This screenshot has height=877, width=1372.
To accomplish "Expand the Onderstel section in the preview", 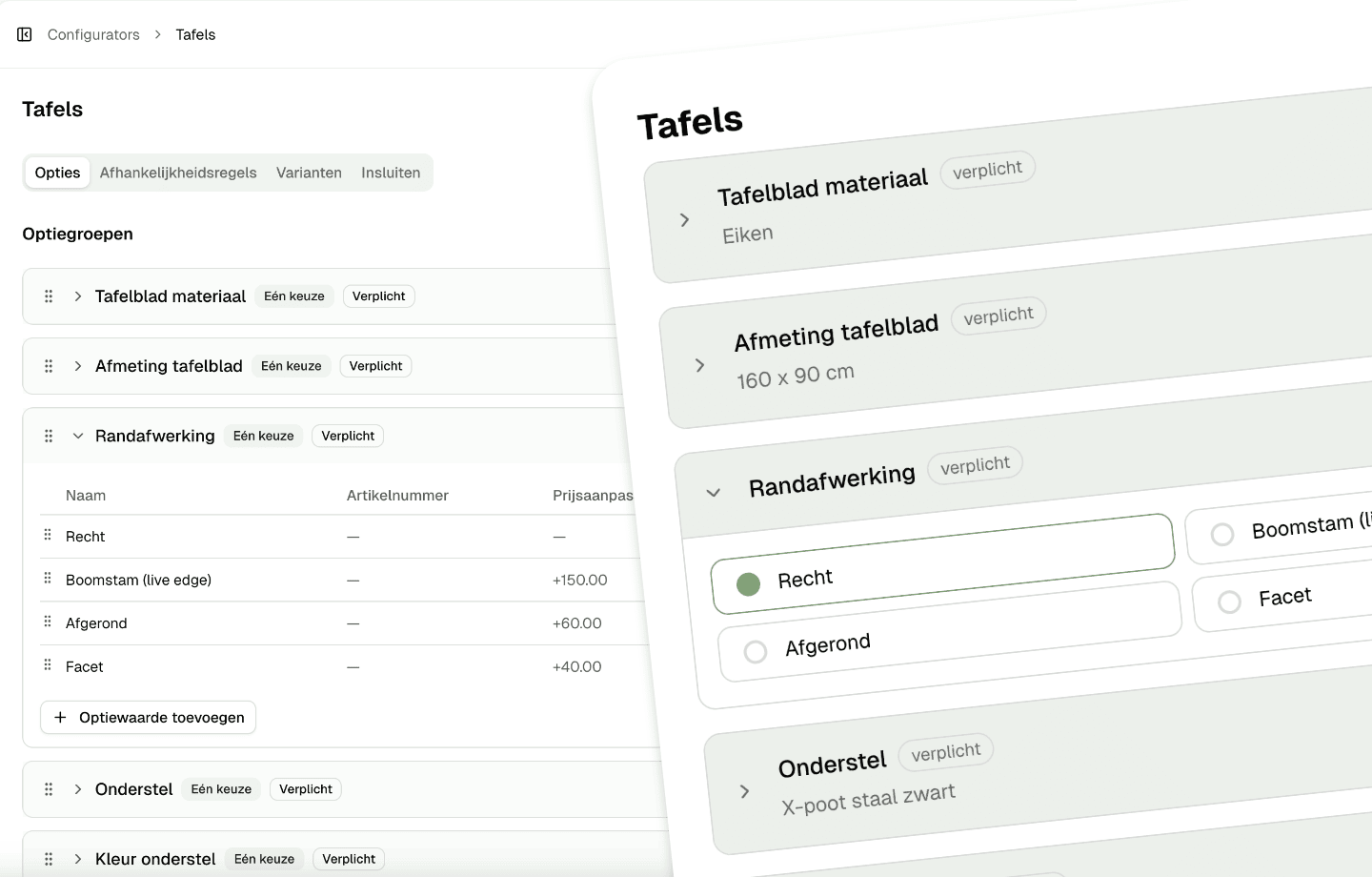I will (745, 791).
